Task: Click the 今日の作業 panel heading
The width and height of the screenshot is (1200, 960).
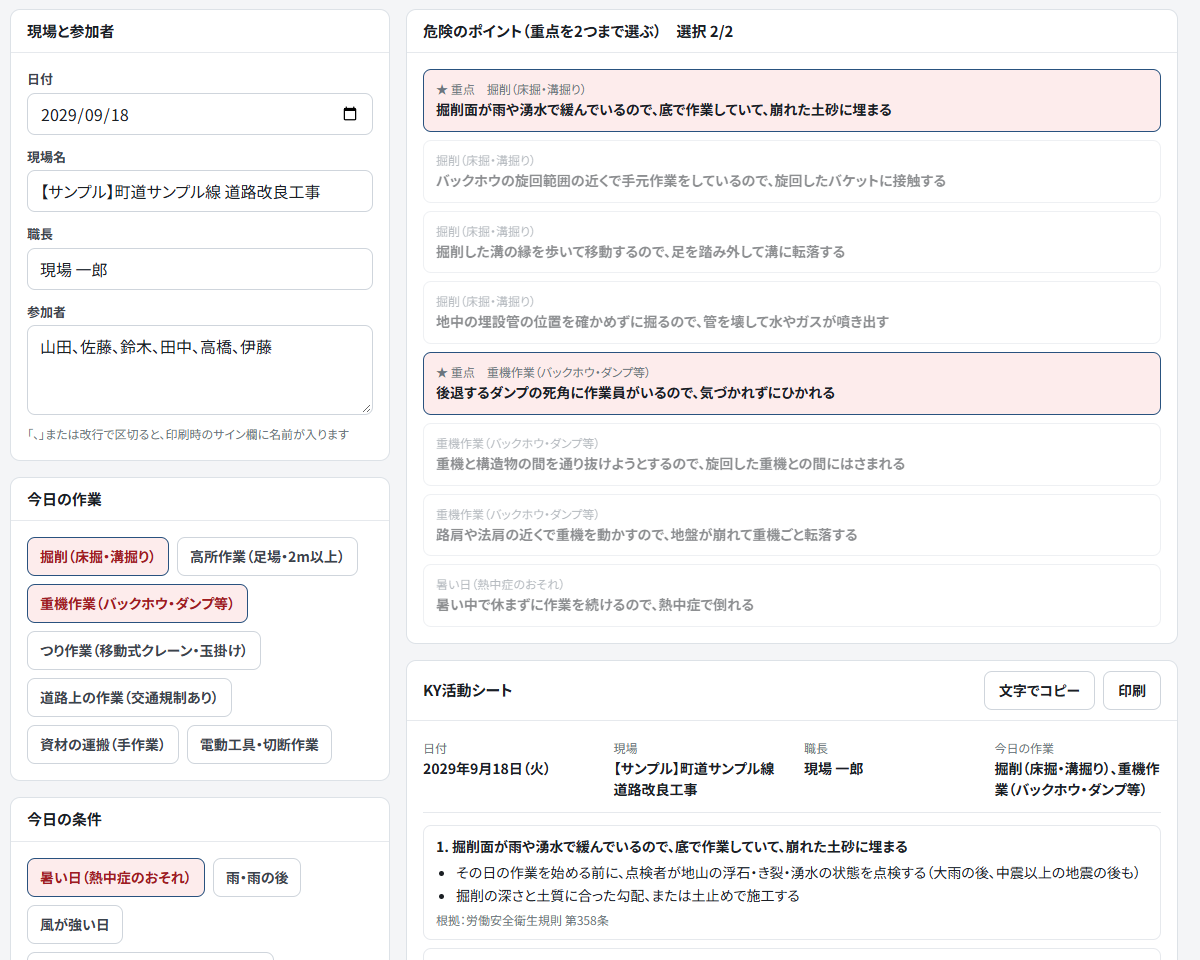Action: pos(64,499)
